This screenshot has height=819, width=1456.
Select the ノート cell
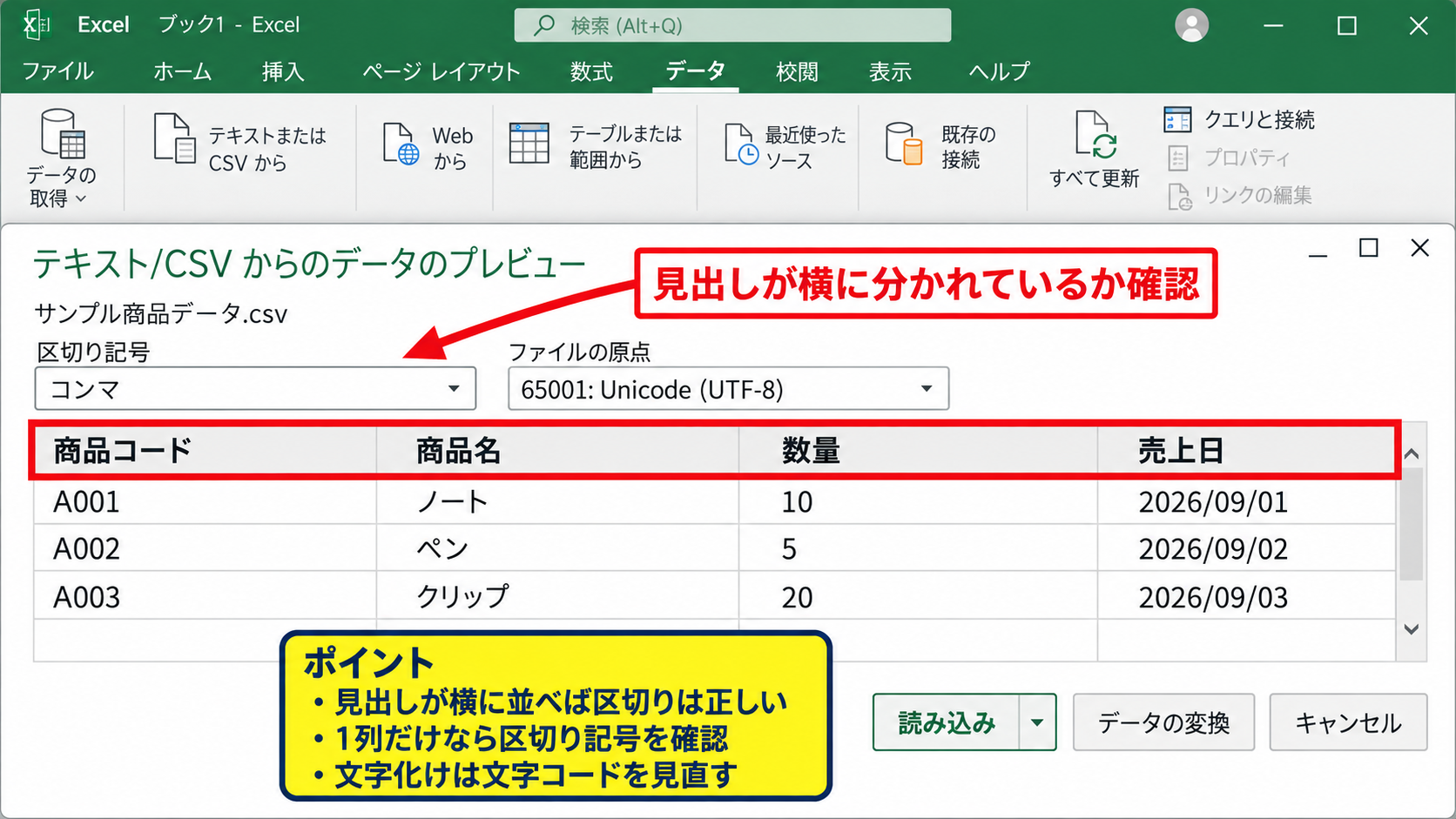[x=557, y=501]
